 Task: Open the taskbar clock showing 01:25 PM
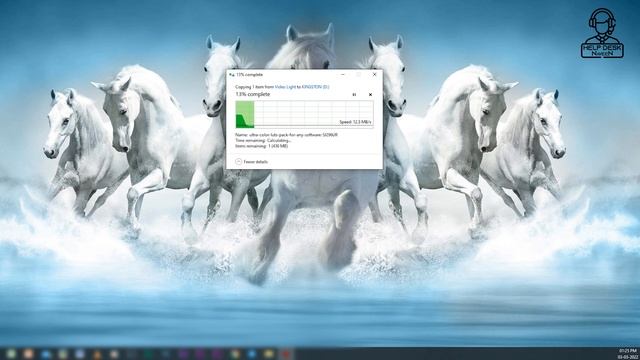[x=628, y=353]
